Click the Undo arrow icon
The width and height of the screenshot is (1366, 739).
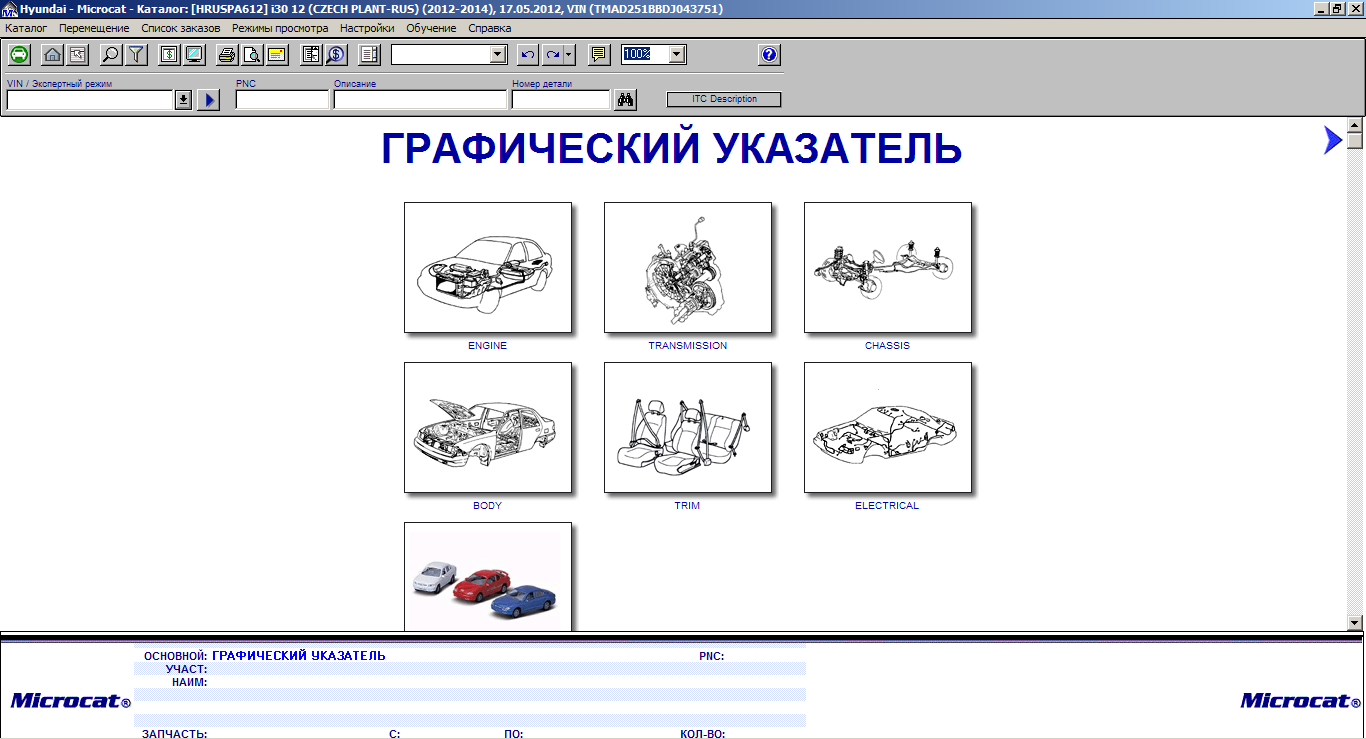click(528, 54)
